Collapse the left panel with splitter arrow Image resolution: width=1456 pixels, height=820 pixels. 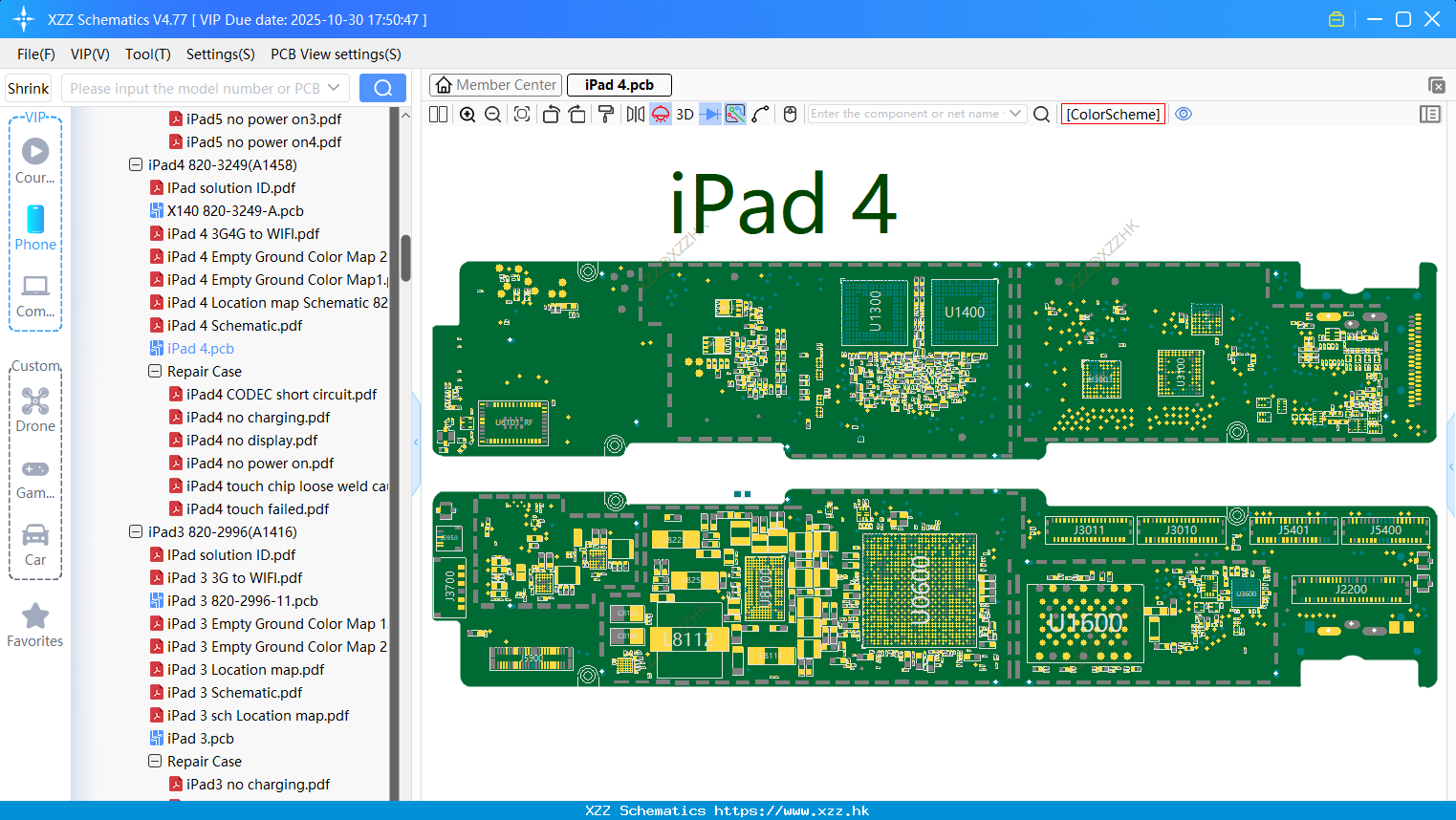[x=416, y=442]
